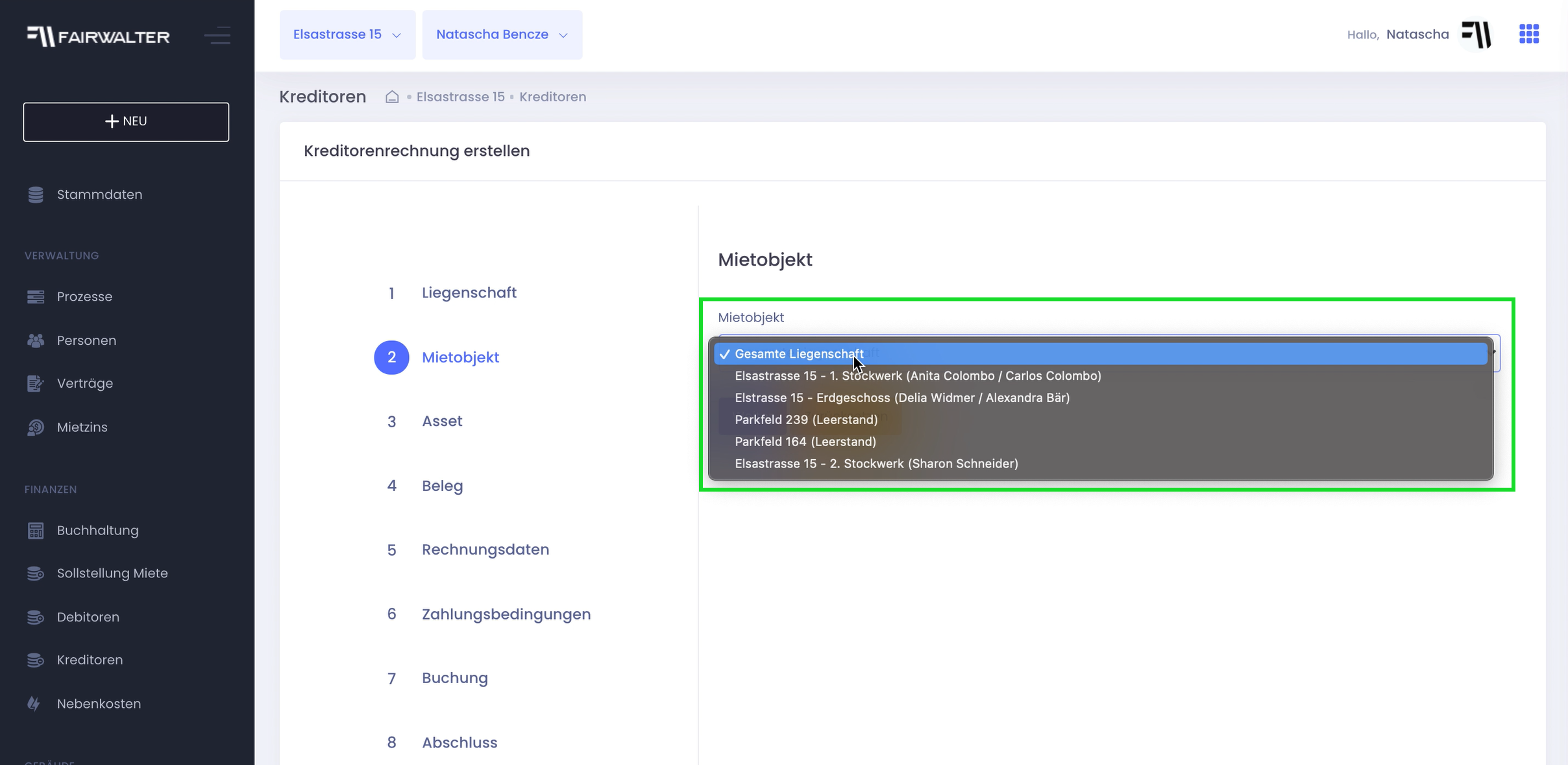Open Stammdaten in sidebar menu
Viewport: 1568px width, 765px height.
click(99, 195)
